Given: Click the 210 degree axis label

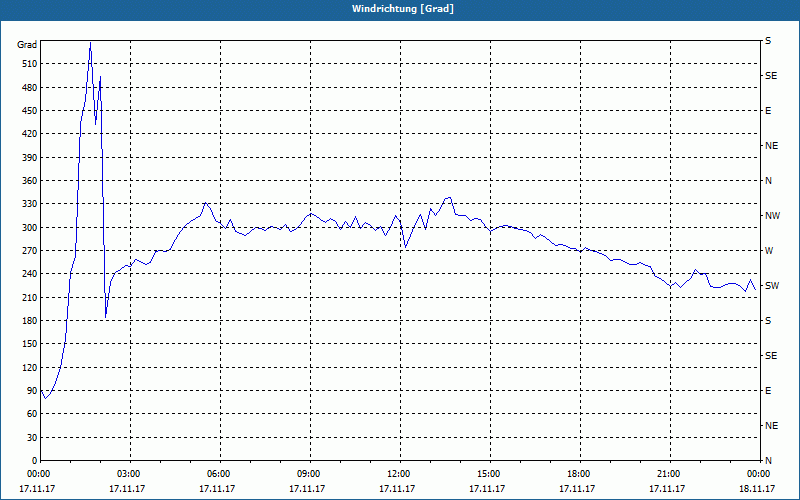Looking at the screenshot, I should point(30,297).
